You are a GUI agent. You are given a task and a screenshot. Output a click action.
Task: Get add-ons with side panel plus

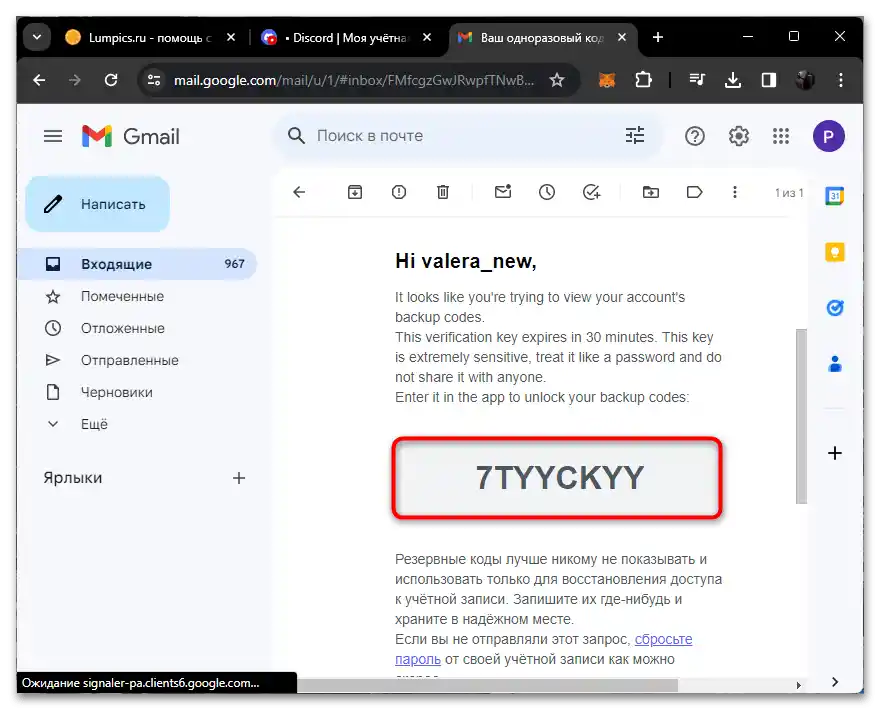tap(835, 453)
